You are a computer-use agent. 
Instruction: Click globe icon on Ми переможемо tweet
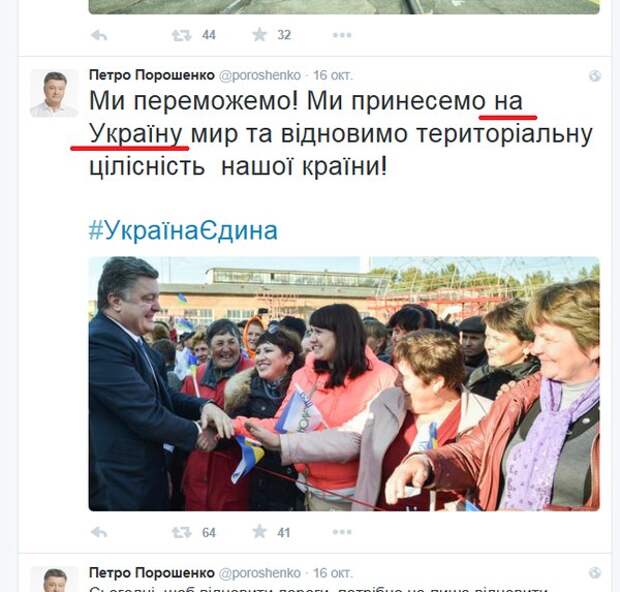pos(595,76)
